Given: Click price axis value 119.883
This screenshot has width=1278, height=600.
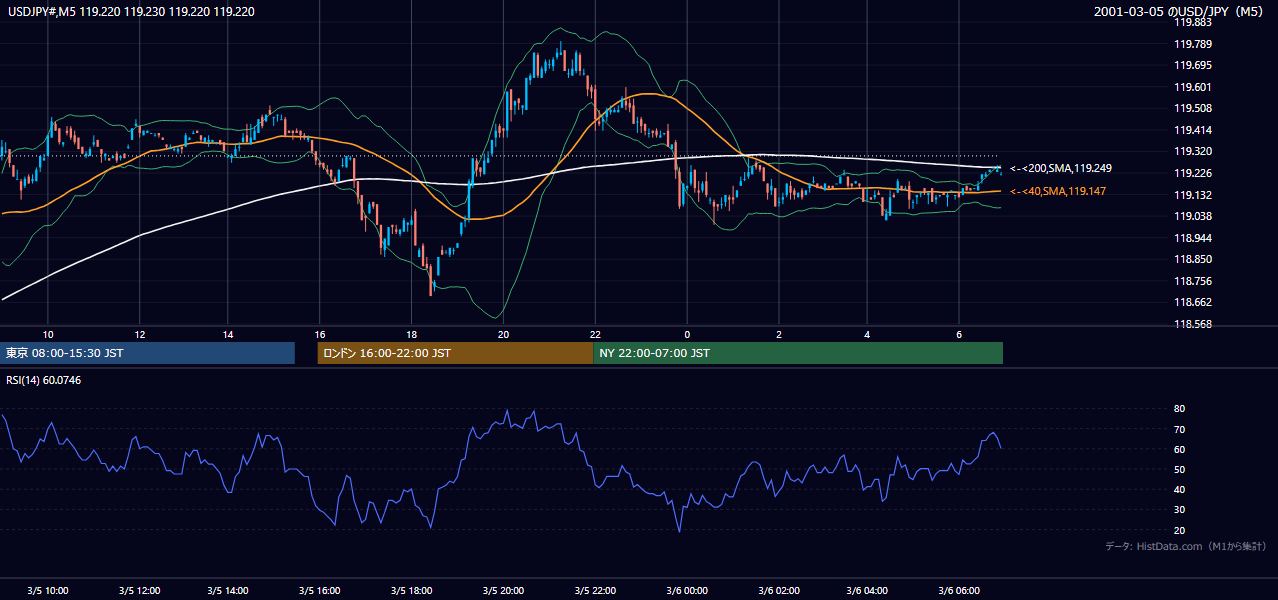Looking at the screenshot, I should click(x=1192, y=22).
